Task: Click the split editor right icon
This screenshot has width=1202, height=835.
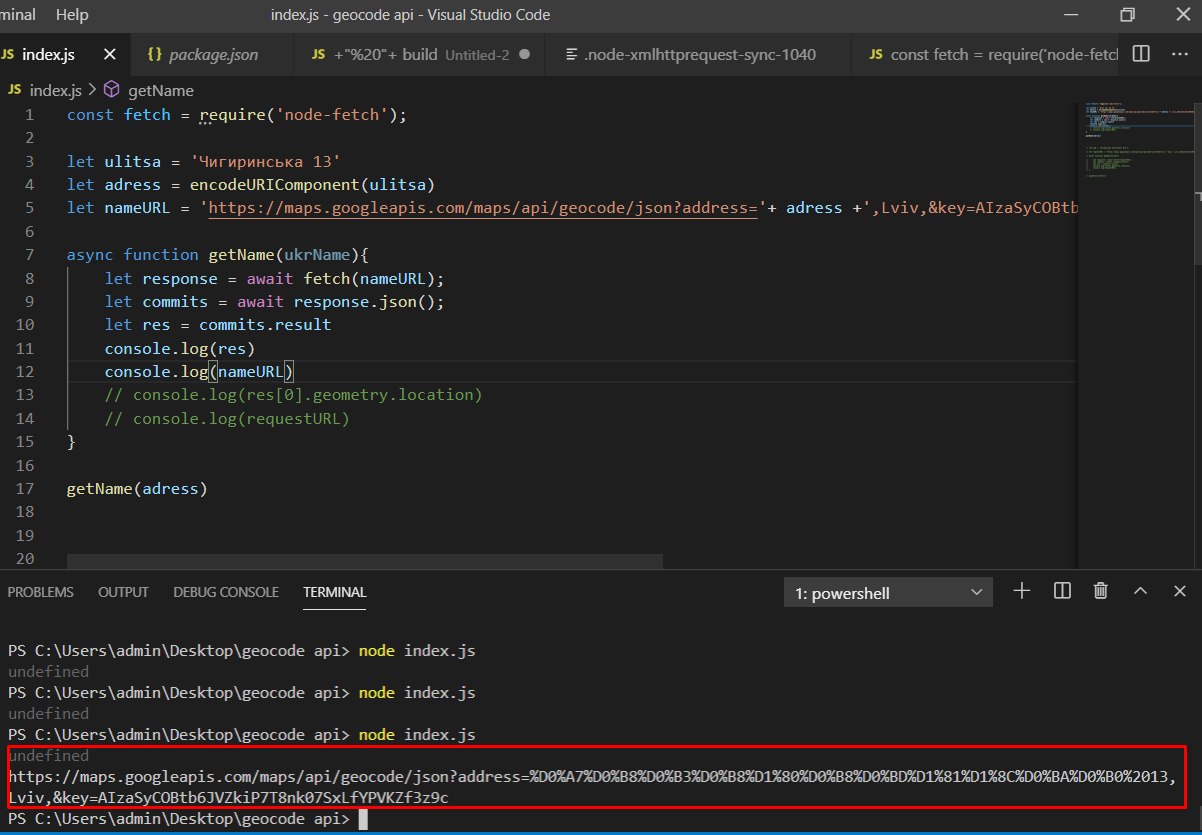Action: [1141, 54]
